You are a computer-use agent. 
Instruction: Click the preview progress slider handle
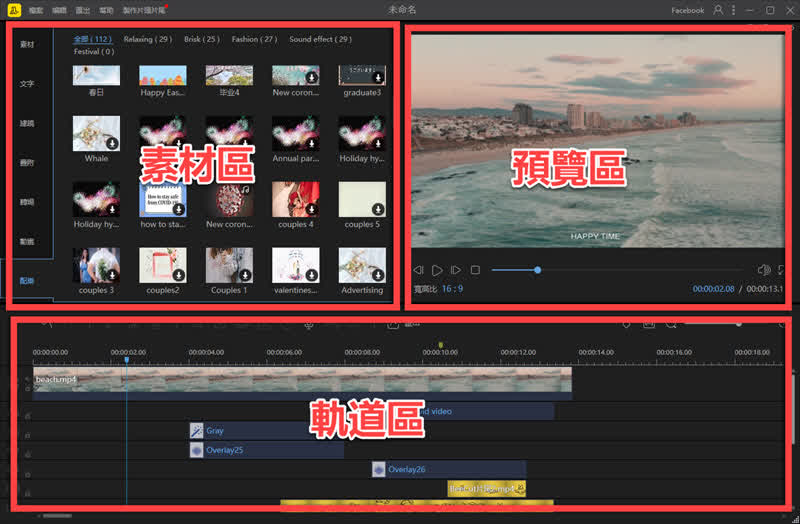click(x=537, y=270)
